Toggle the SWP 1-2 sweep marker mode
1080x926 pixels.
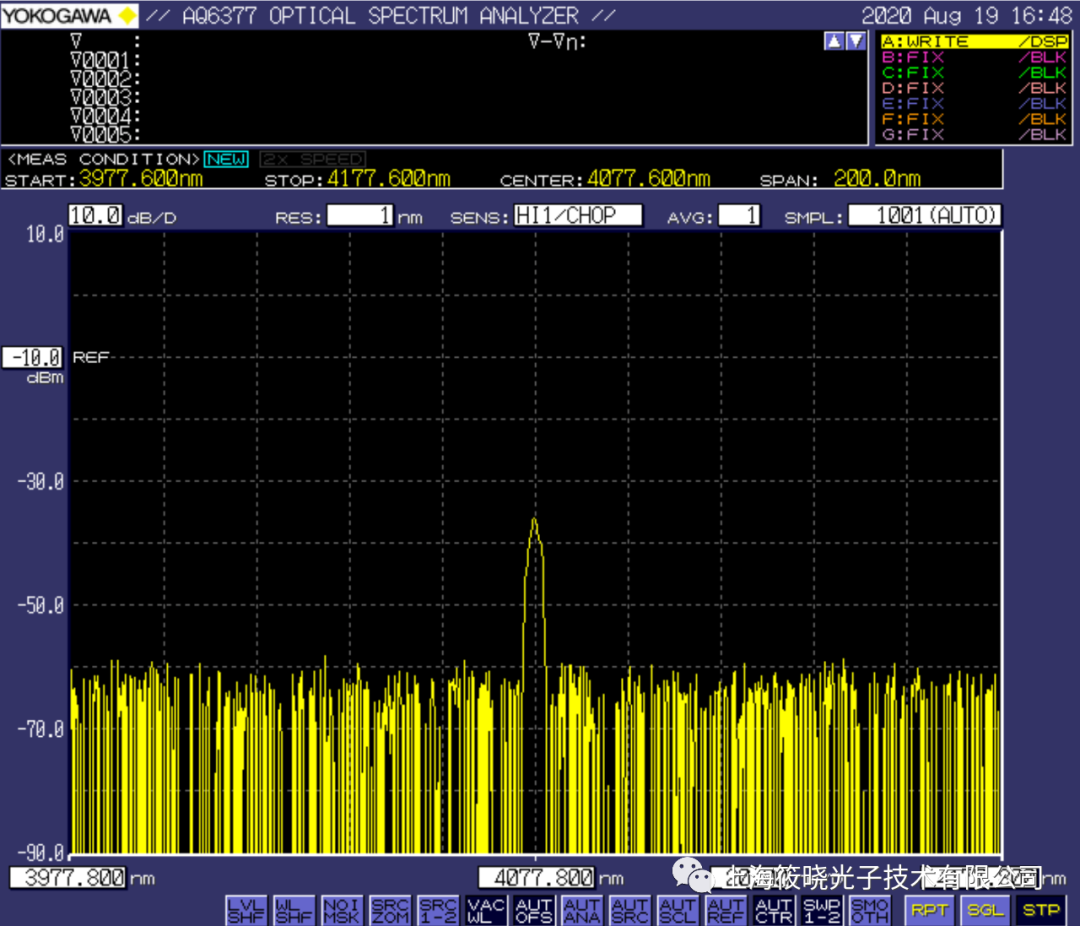[822, 910]
